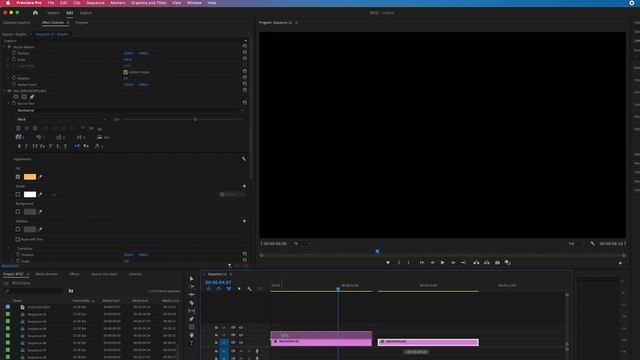Add another shadow with plus icon
Viewport: 640px width, 360px height.
(244, 221)
